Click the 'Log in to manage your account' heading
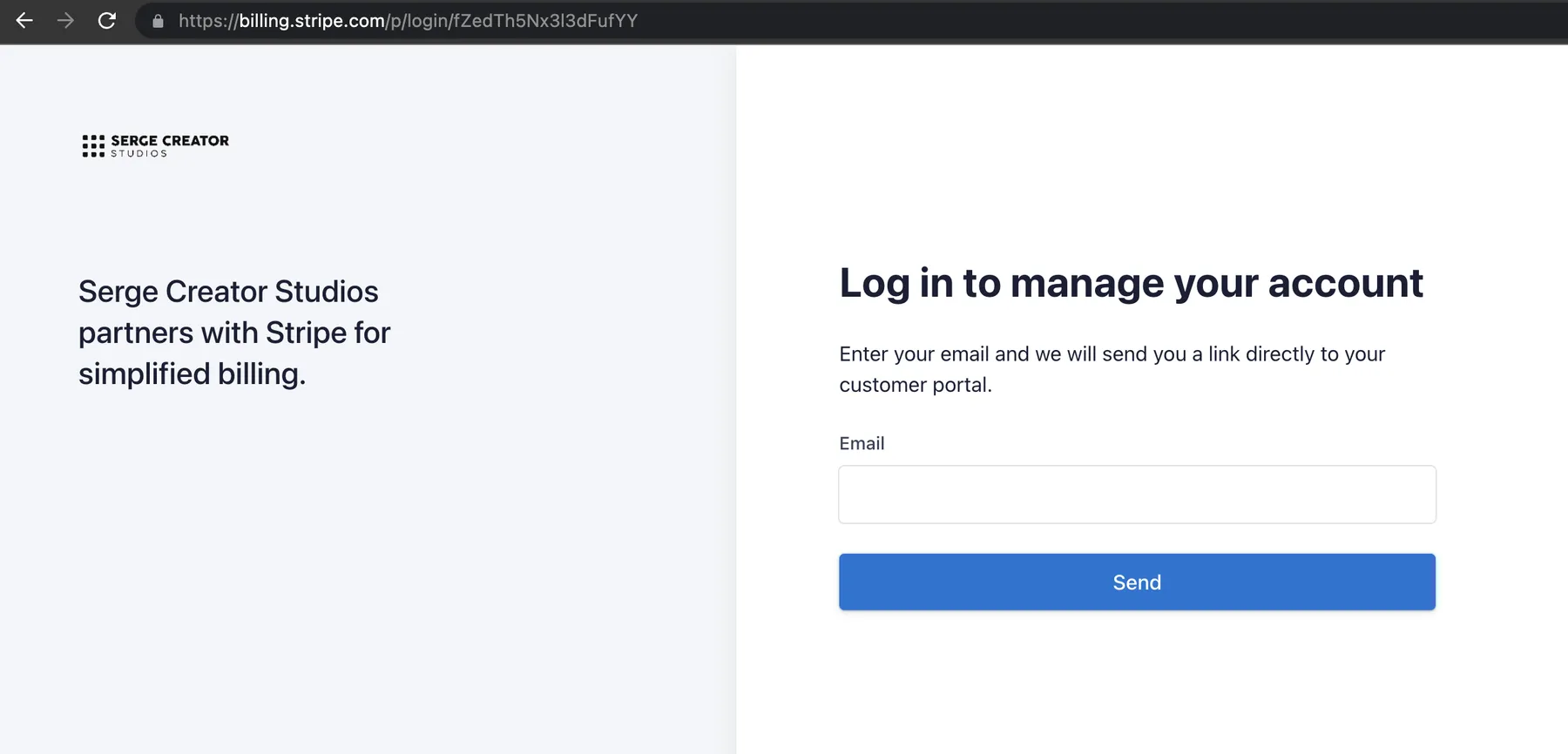Screen dimensions: 1568x754 (1131, 283)
